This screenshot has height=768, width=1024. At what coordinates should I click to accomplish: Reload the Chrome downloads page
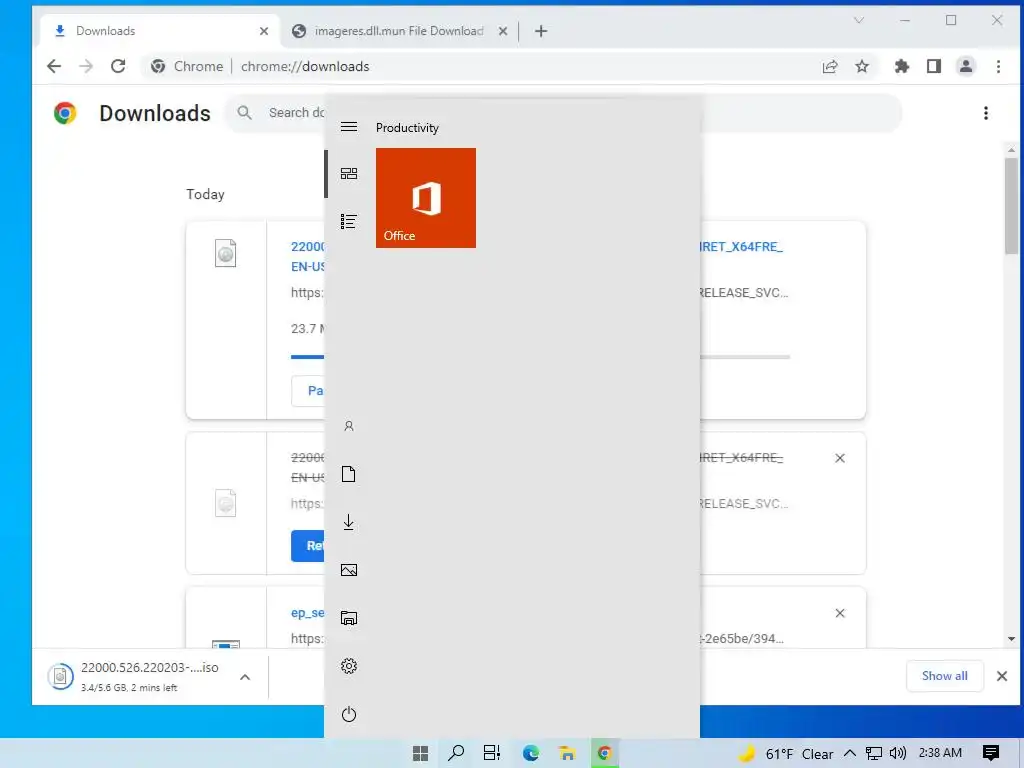118,66
